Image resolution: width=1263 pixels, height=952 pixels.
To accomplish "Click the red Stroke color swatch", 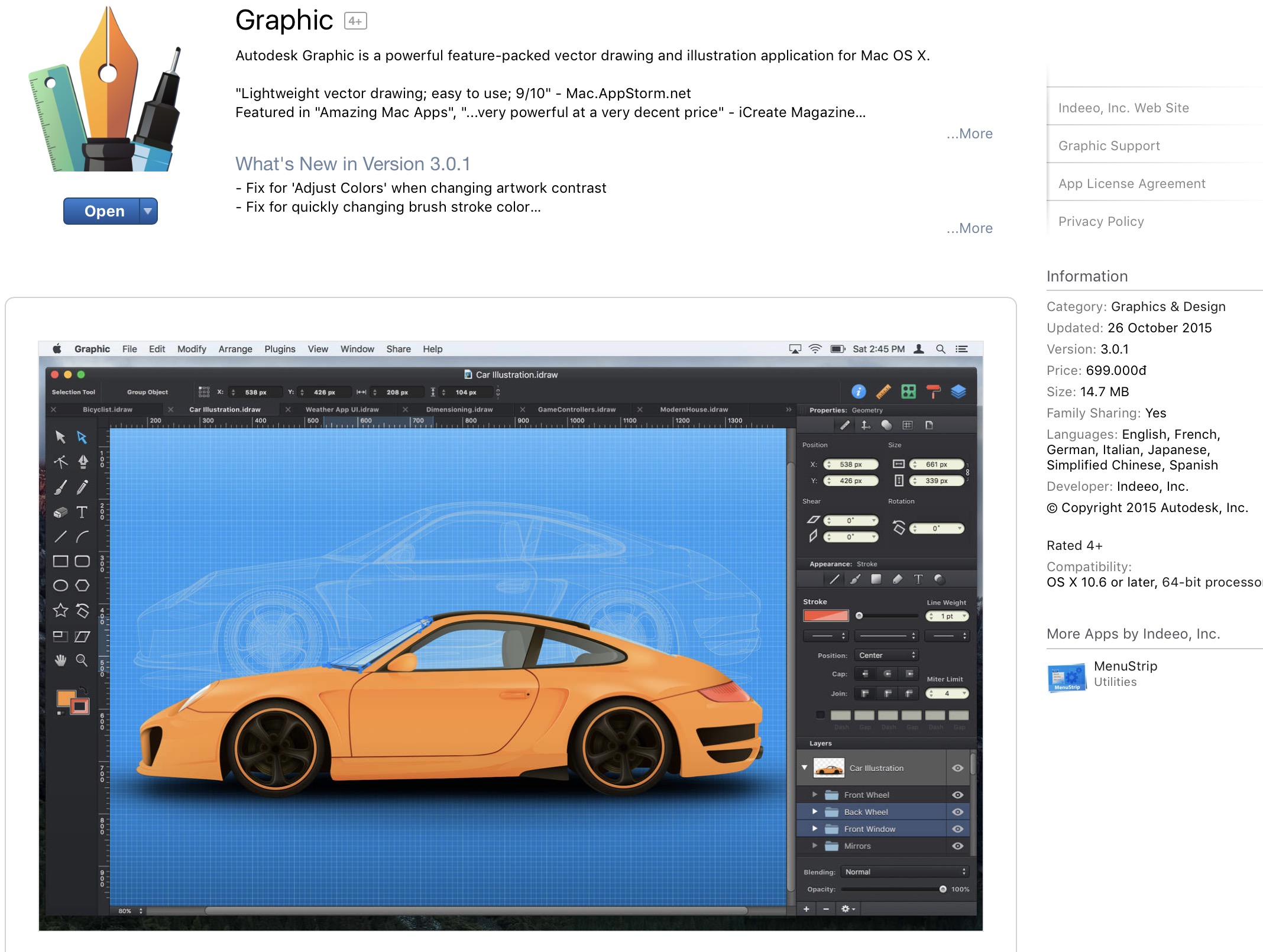I will (x=825, y=616).
